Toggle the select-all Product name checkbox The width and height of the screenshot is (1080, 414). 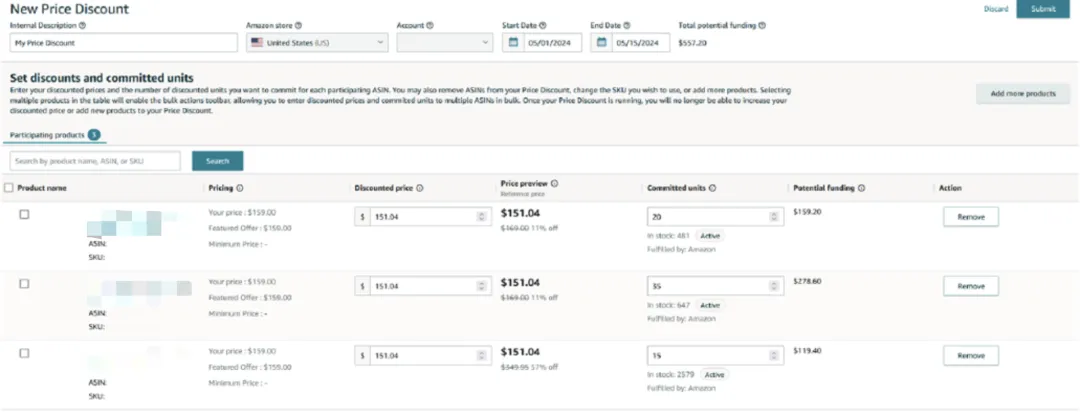tap(9, 188)
